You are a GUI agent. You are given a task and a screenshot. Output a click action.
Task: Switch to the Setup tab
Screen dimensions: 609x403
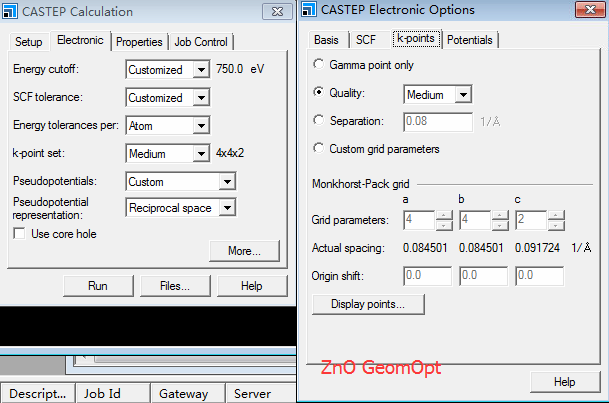point(29,42)
